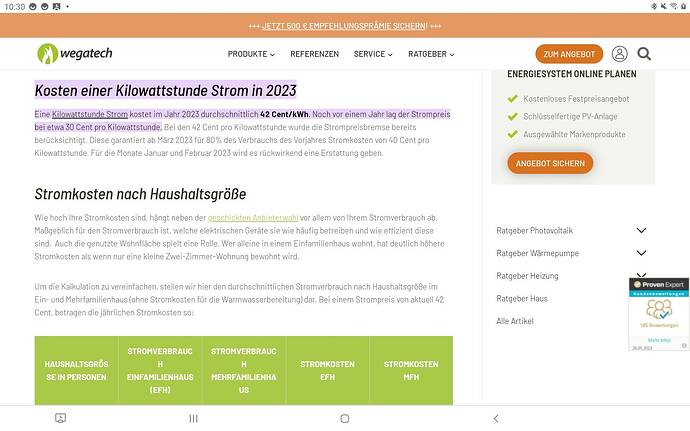Click heading Stromkosten nach Haushaltsgröße

[140, 194]
